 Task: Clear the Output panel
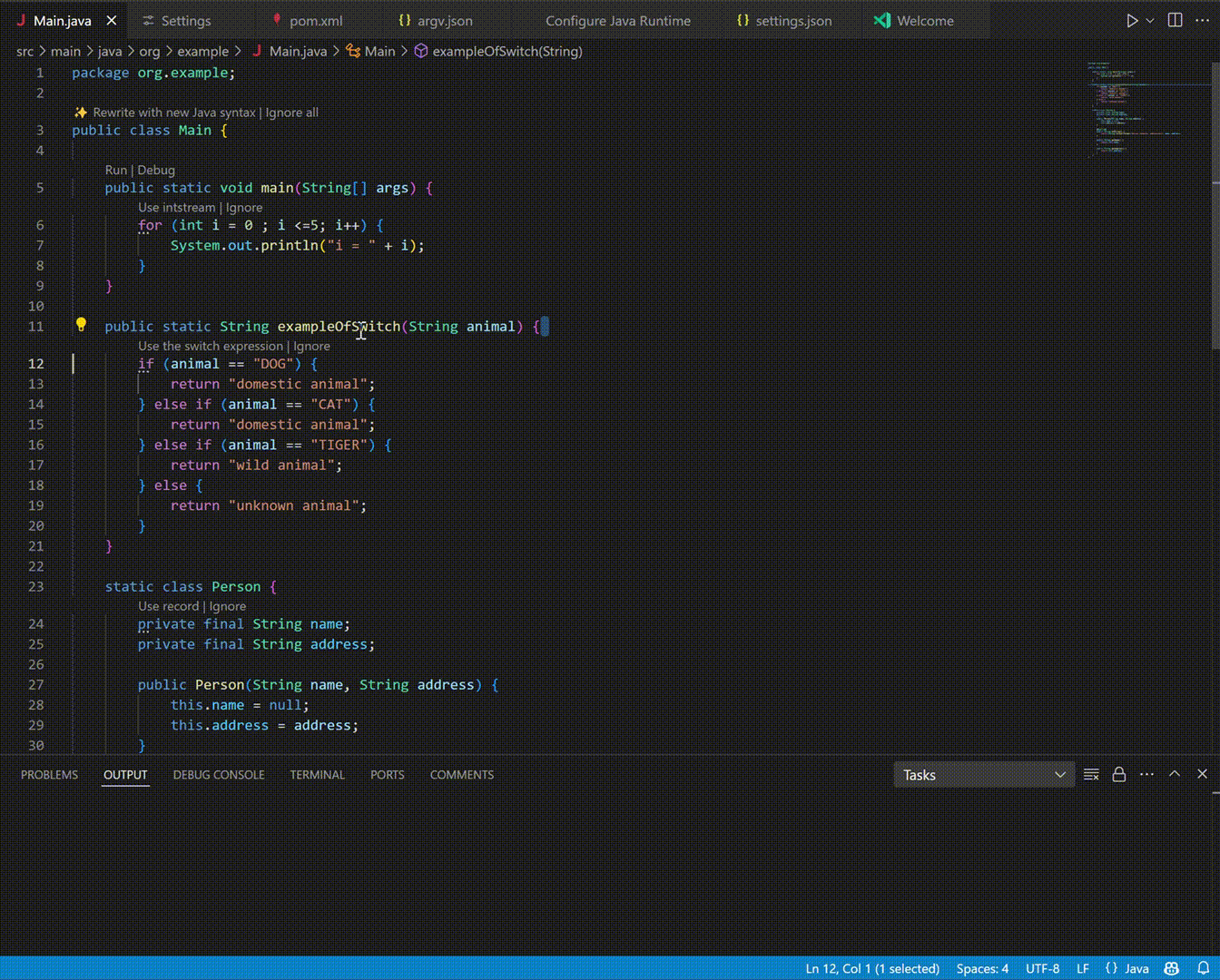tap(1091, 774)
